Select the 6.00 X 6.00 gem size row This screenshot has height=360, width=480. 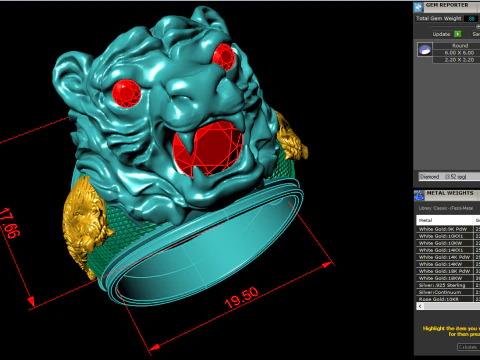[457, 53]
